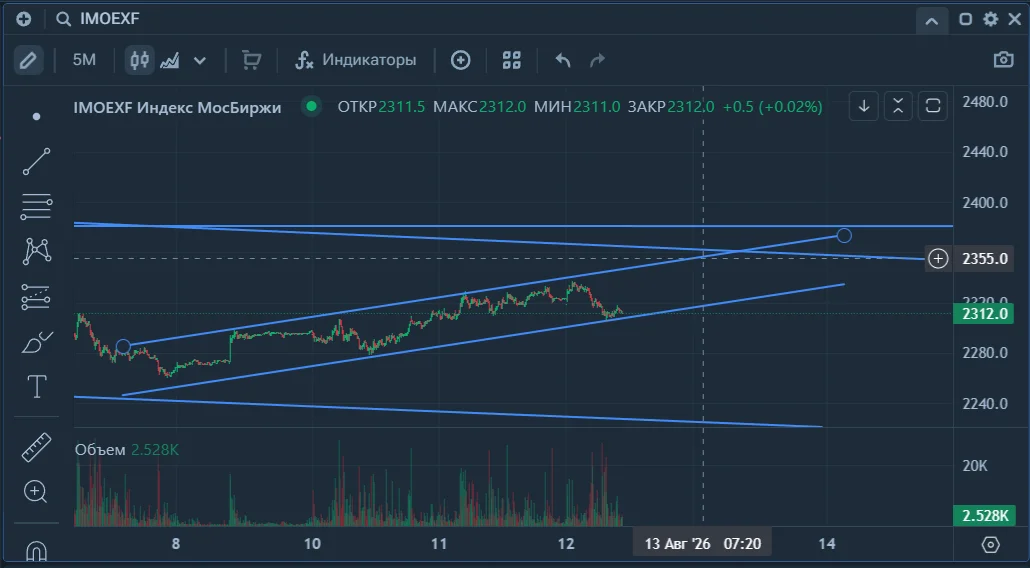Open the Индикаторы menu
The height and width of the screenshot is (568, 1030).
355,60
